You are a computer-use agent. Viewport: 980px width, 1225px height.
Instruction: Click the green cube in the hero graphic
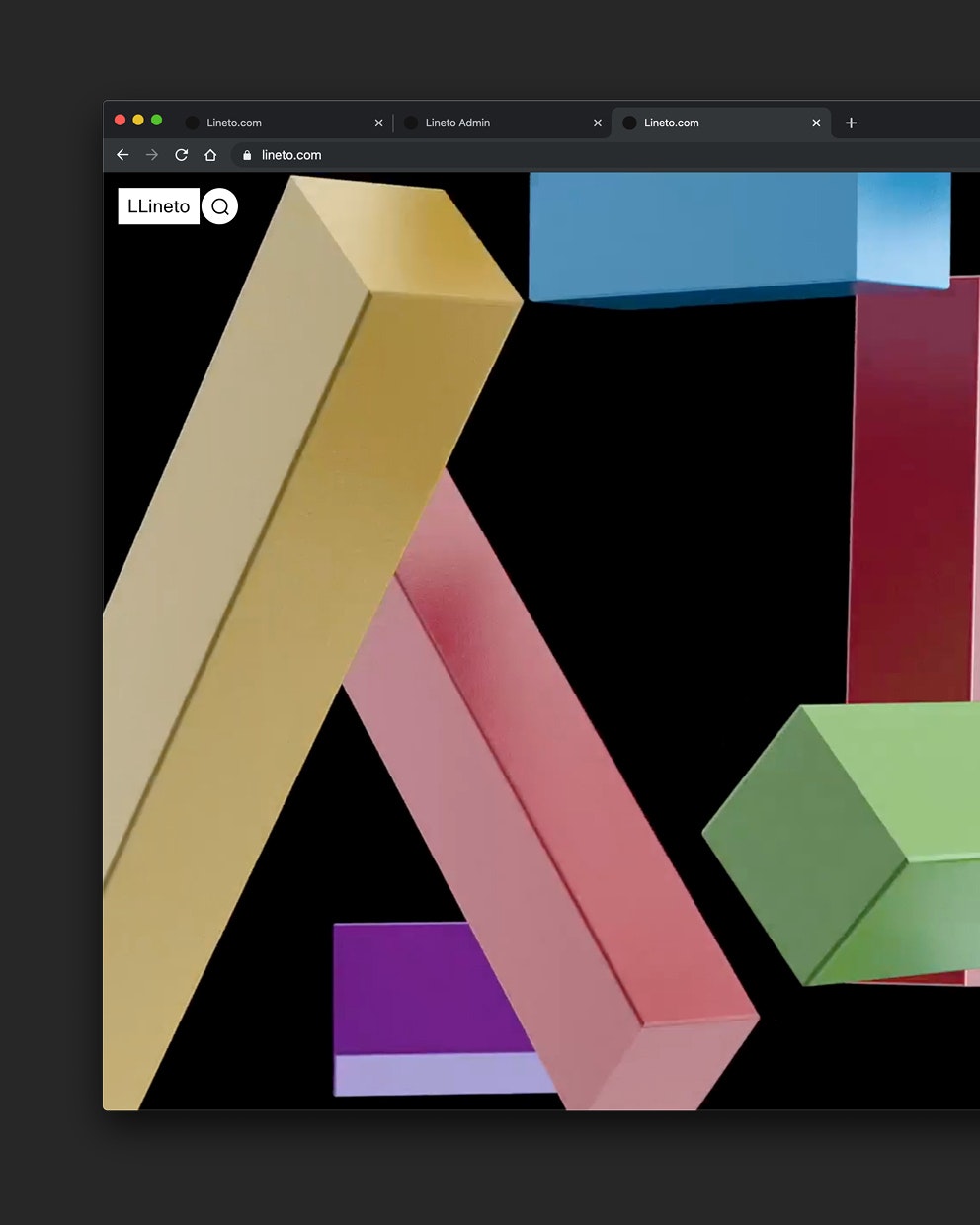[850, 840]
